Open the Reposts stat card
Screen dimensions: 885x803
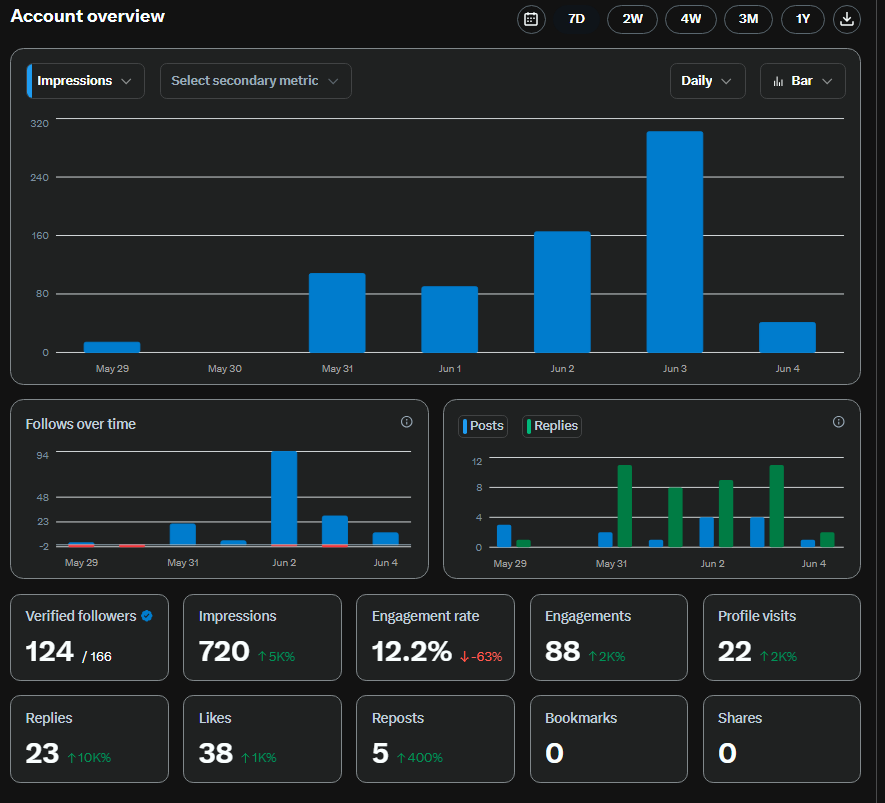tap(435, 739)
